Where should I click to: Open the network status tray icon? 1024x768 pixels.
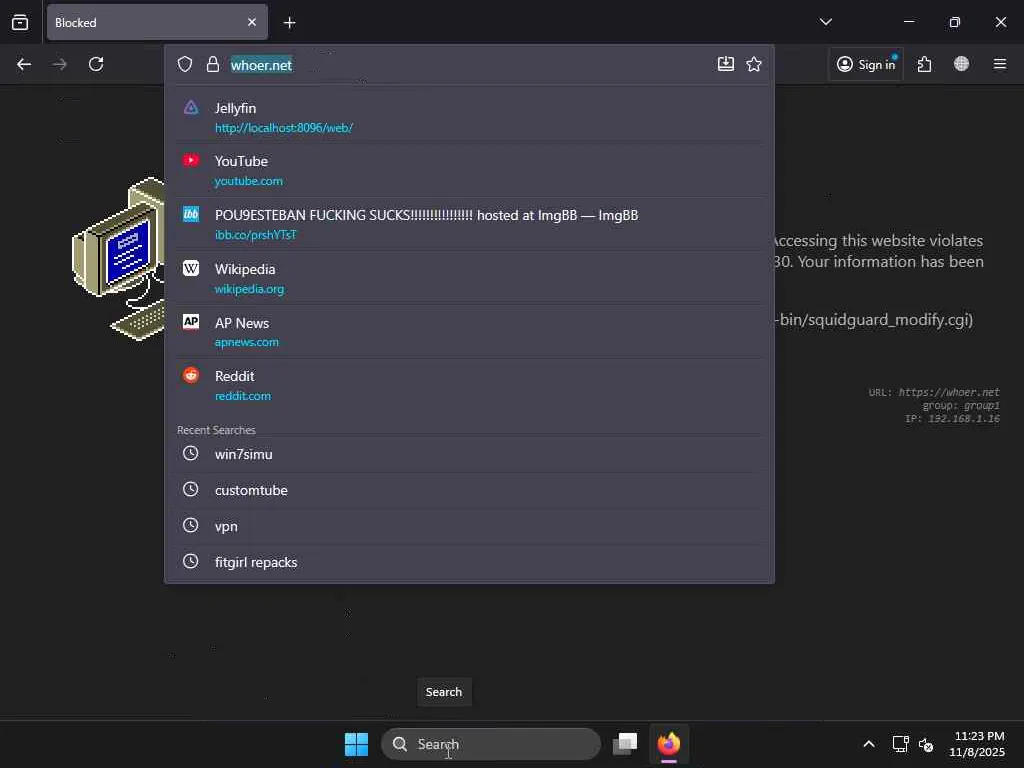[901, 744]
